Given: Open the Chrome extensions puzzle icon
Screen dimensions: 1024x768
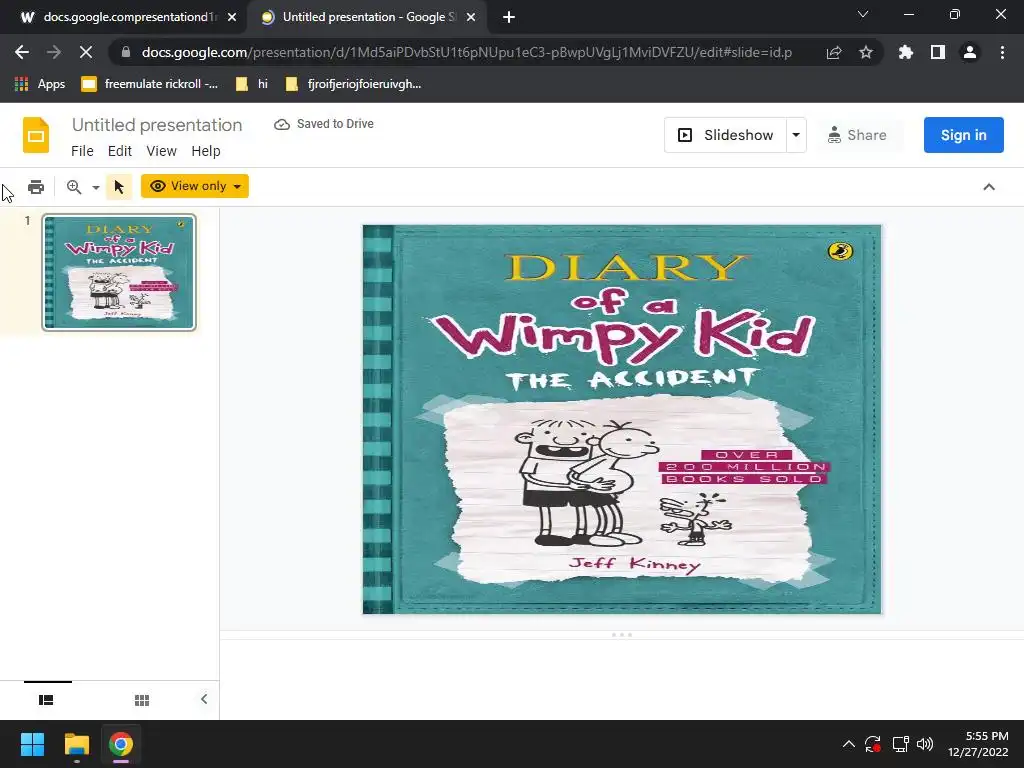Looking at the screenshot, I should click(x=906, y=52).
